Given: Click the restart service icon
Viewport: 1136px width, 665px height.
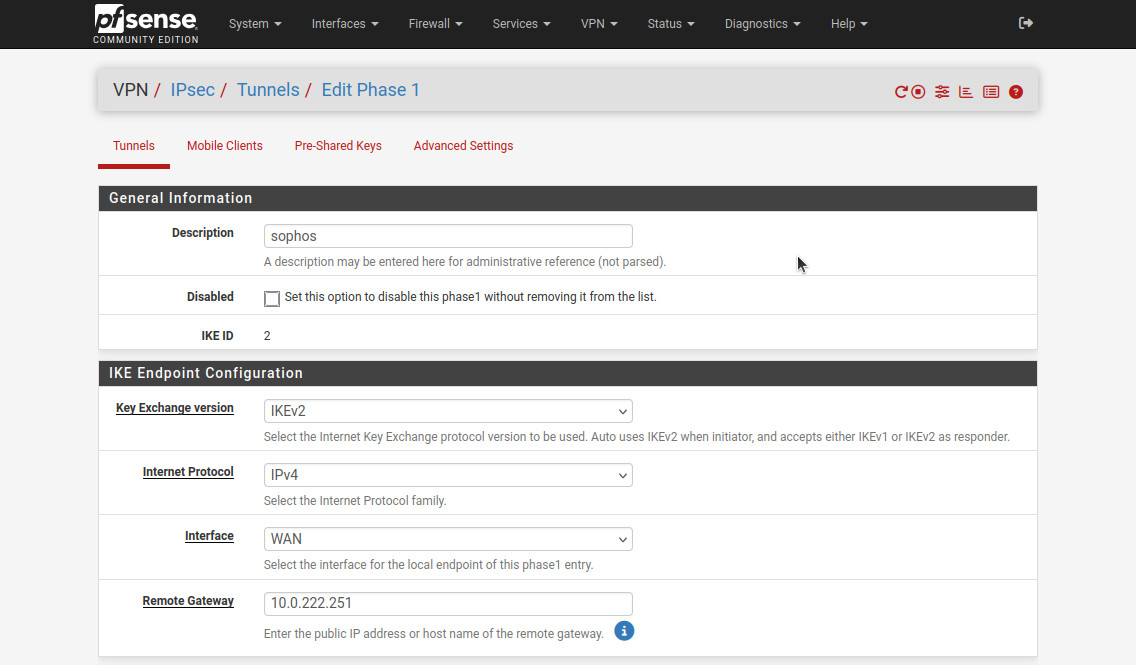Looking at the screenshot, I should pos(901,92).
